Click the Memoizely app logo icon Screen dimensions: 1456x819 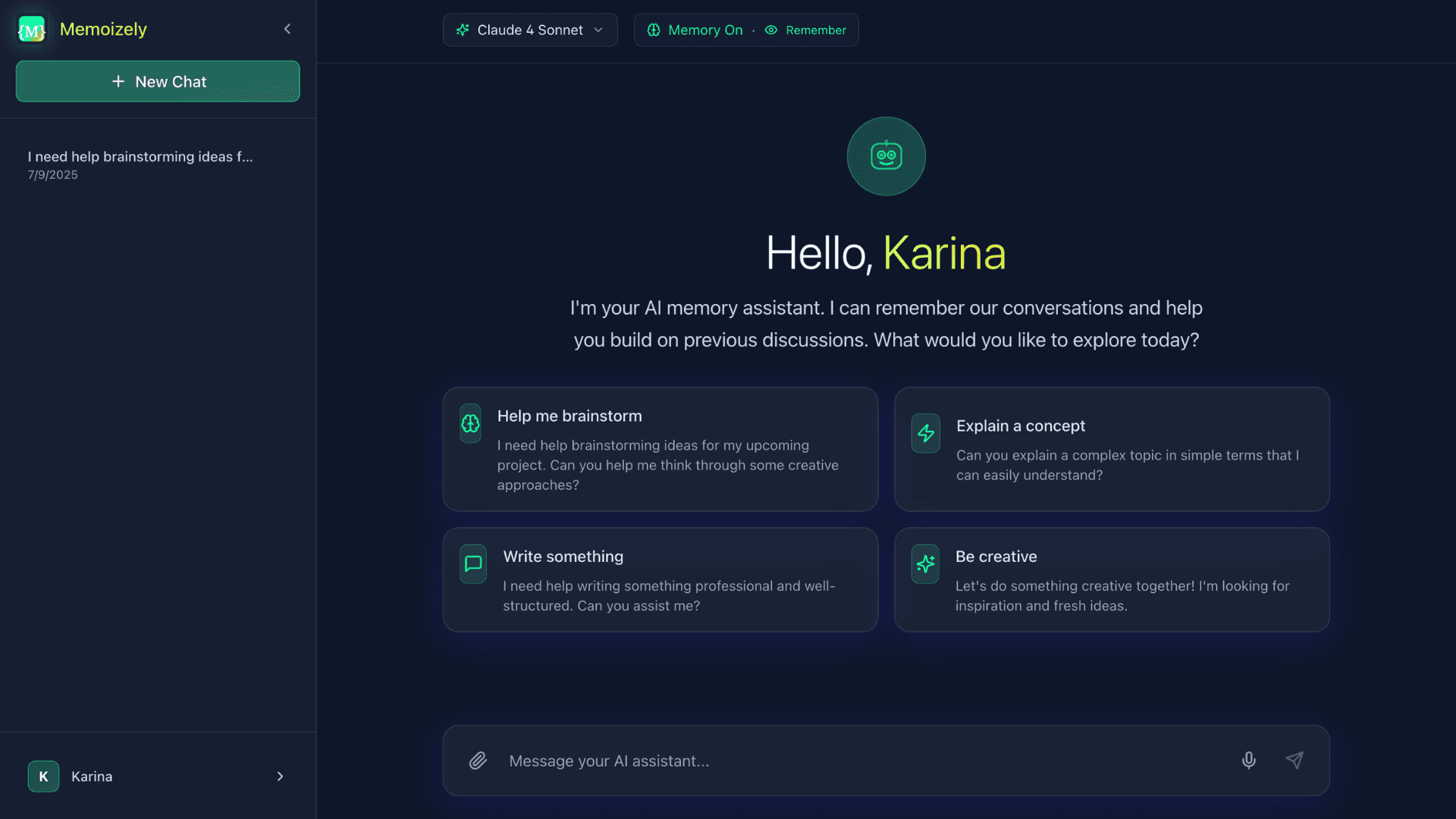(x=31, y=29)
